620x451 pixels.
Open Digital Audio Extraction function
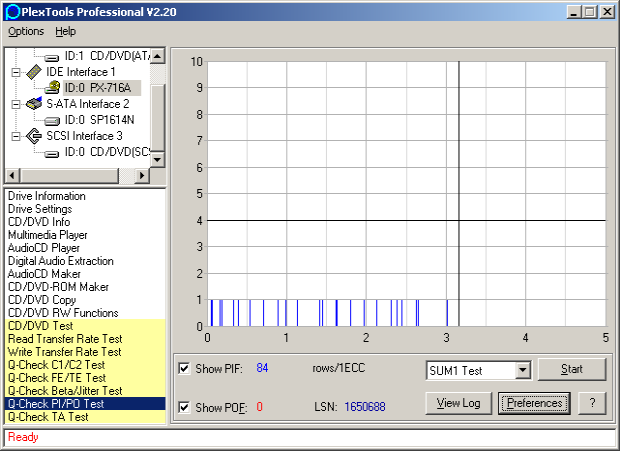(x=60, y=261)
